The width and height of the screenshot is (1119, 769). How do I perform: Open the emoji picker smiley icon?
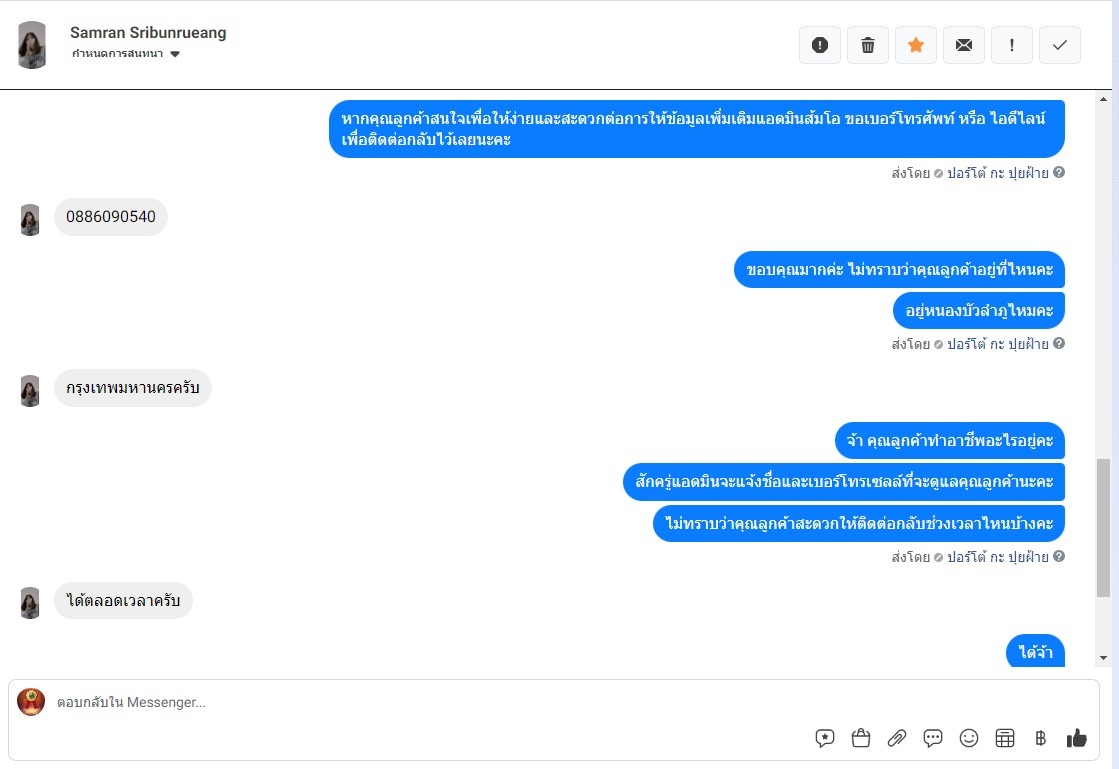(968, 738)
